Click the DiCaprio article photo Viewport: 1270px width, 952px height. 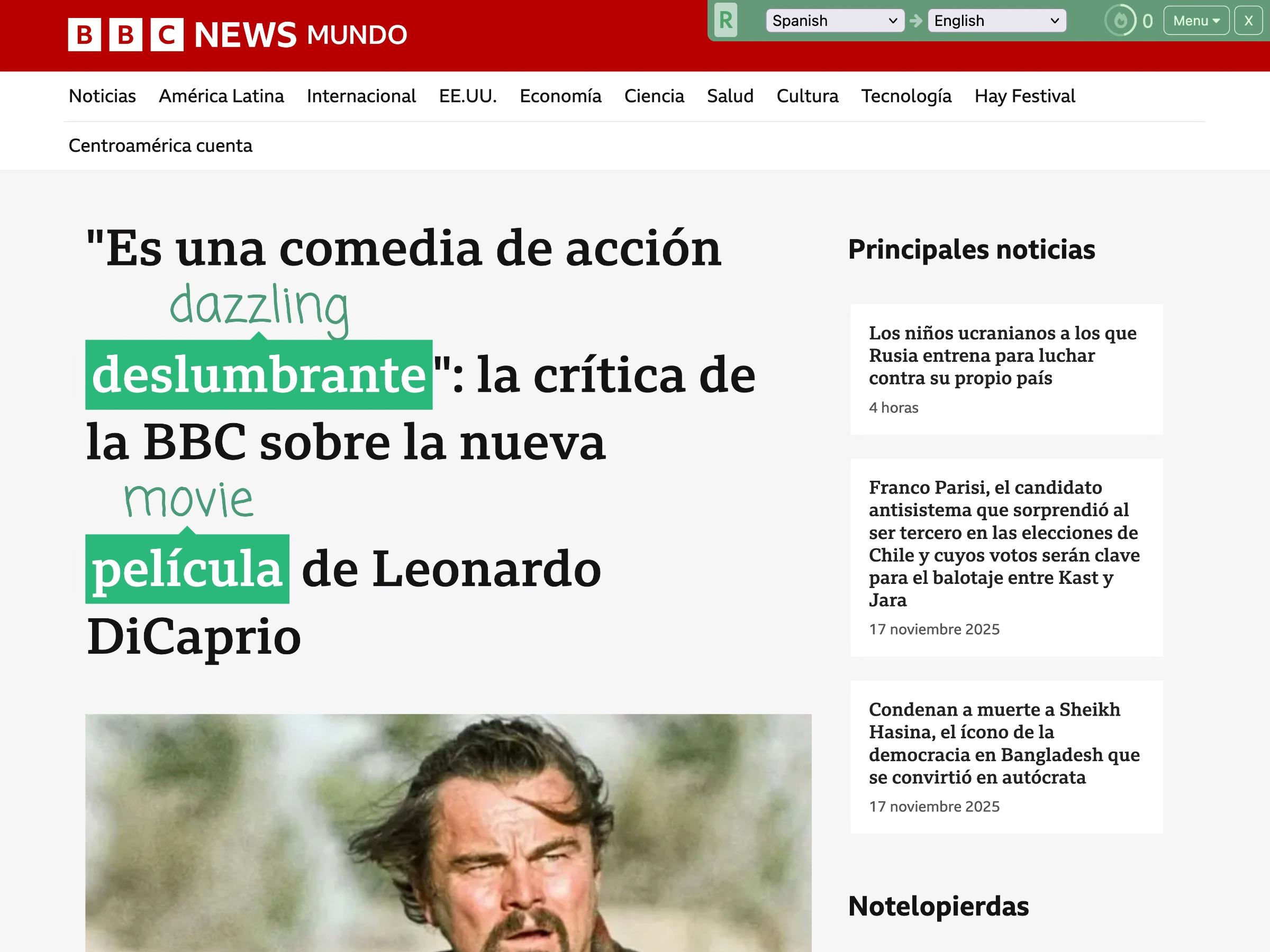click(448, 832)
